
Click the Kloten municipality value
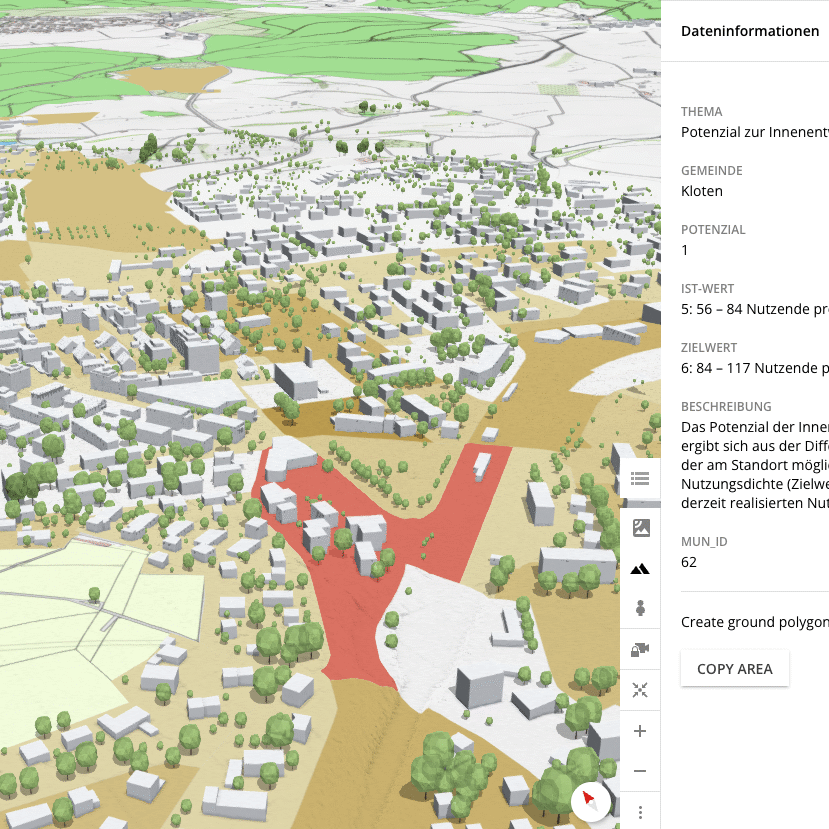[x=701, y=191]
